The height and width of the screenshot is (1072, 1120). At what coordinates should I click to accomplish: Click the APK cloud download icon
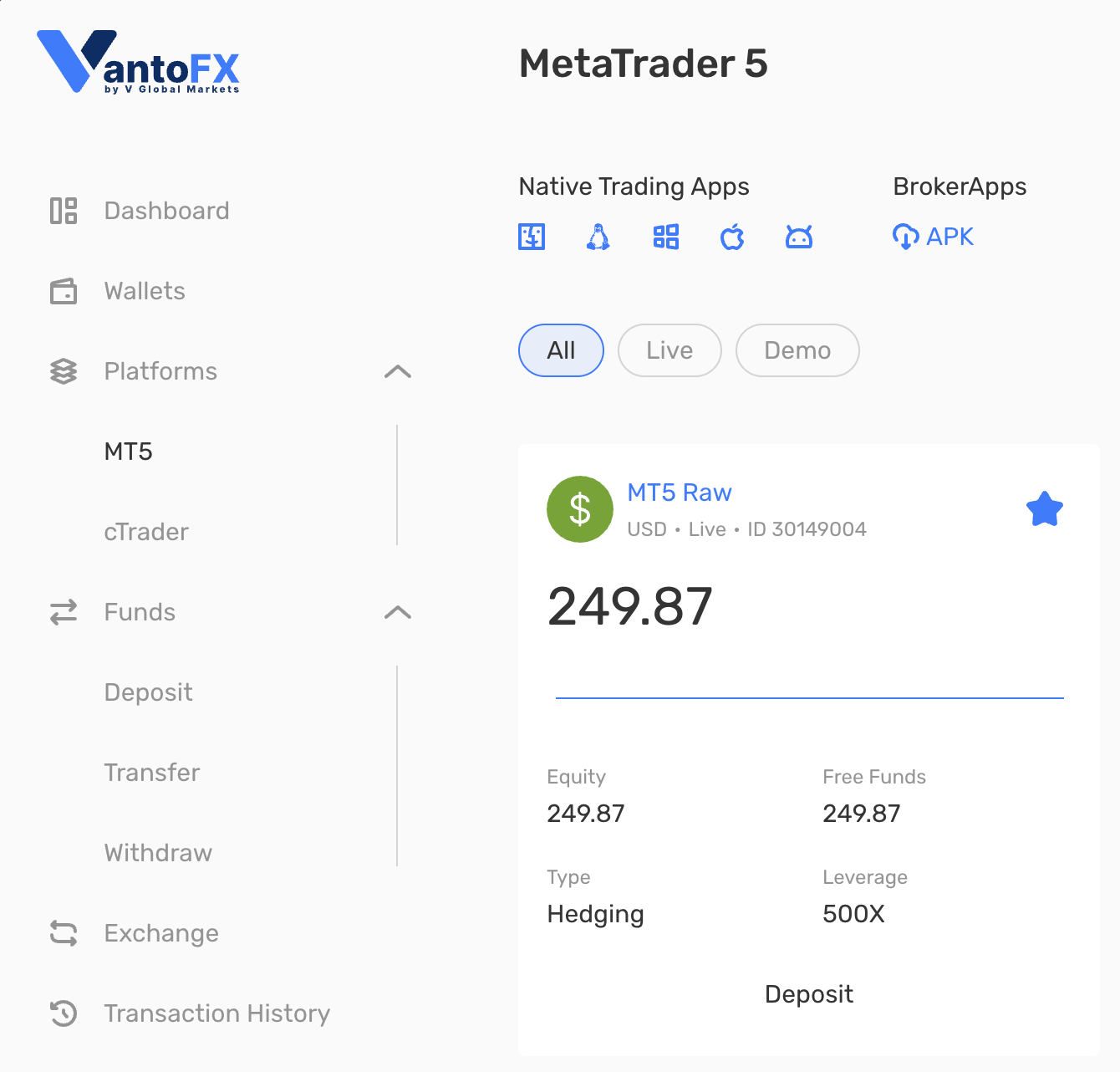click(906, 237)
